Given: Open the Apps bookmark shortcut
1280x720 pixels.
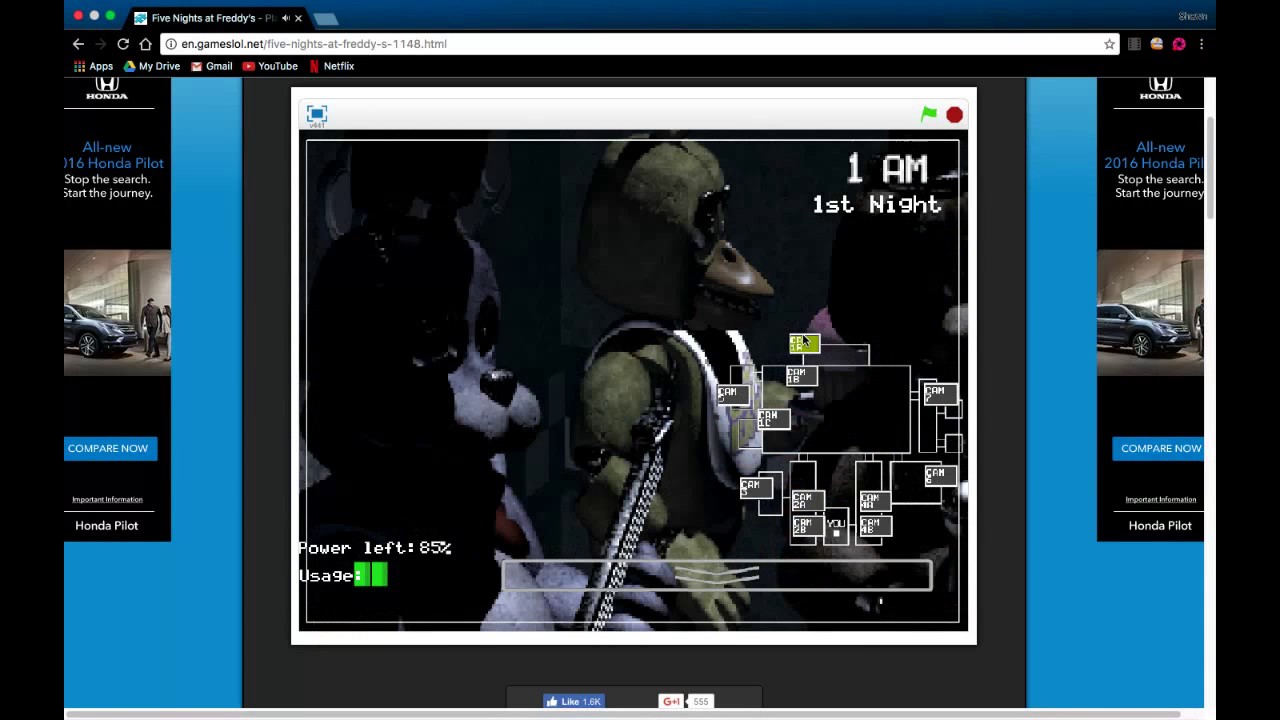Looking at the screenshot, I should 93,66.
